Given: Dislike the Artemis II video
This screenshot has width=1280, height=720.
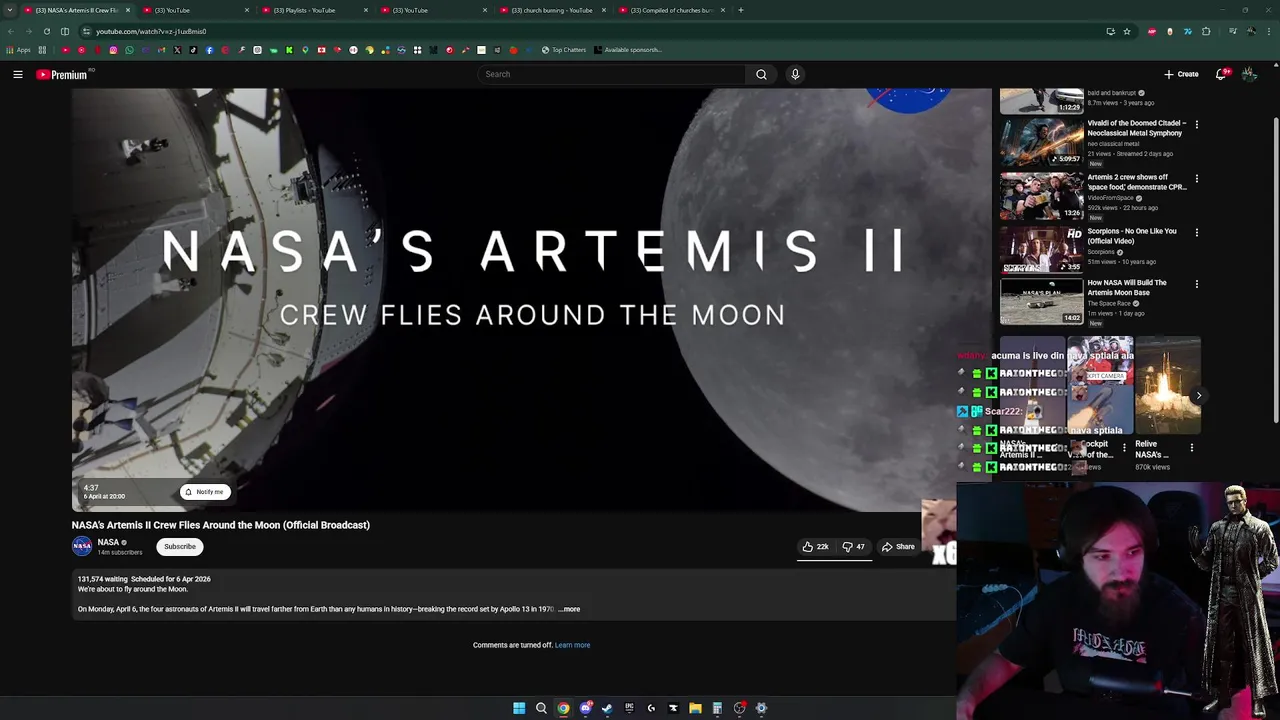Looking at the screenshot, I should pyautogui.click(x=853, y=547).
